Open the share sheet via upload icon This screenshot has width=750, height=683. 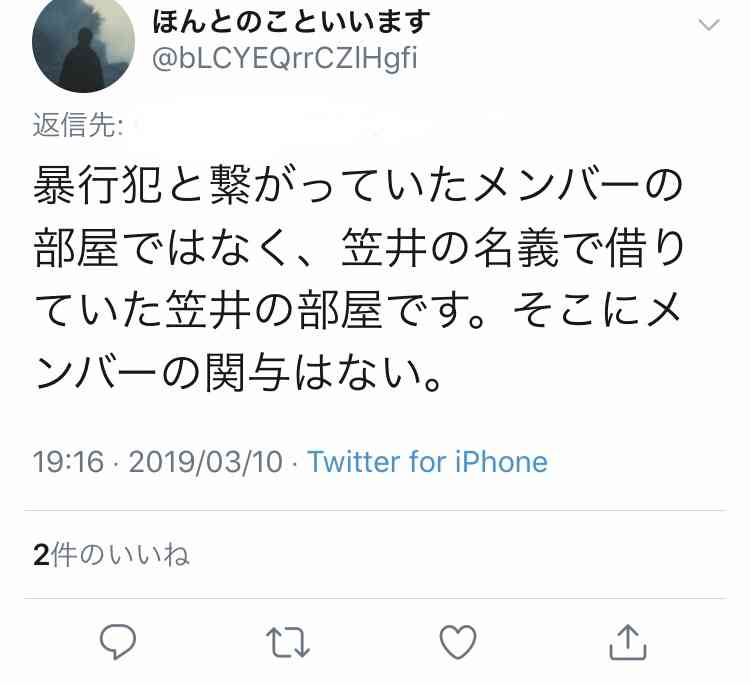coord(628,642)
